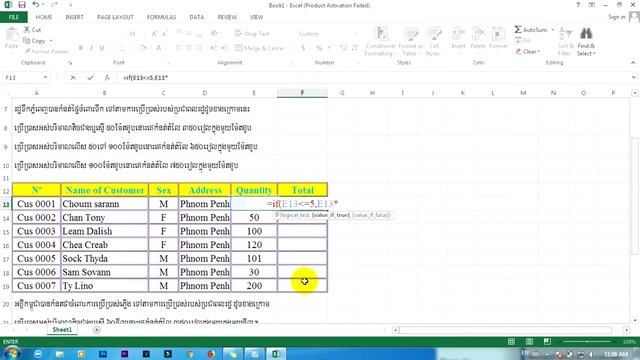Click the Cus 0005 cell

click(37, 258)
